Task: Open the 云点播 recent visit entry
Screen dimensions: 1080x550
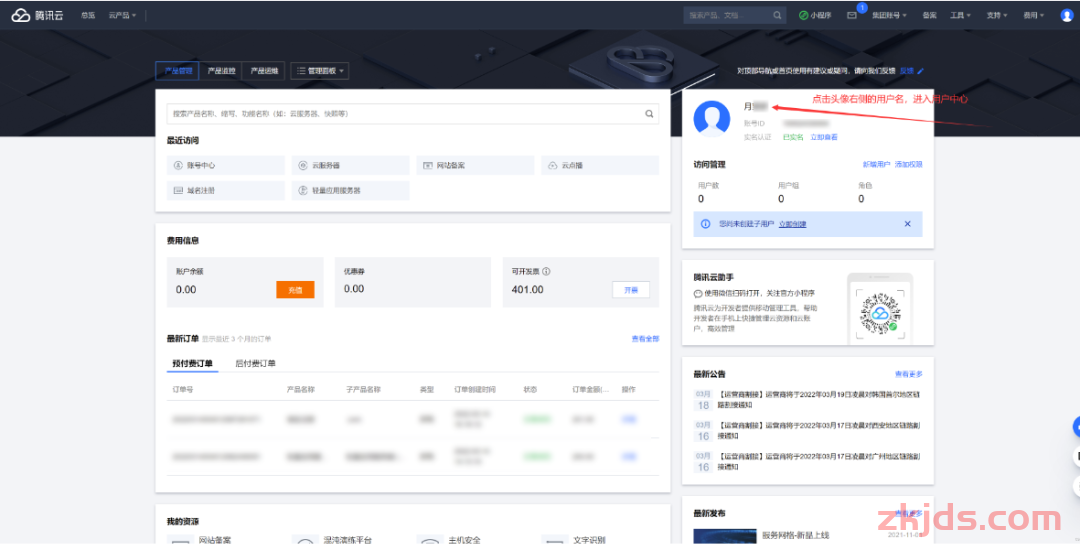Action: (600, 165)
